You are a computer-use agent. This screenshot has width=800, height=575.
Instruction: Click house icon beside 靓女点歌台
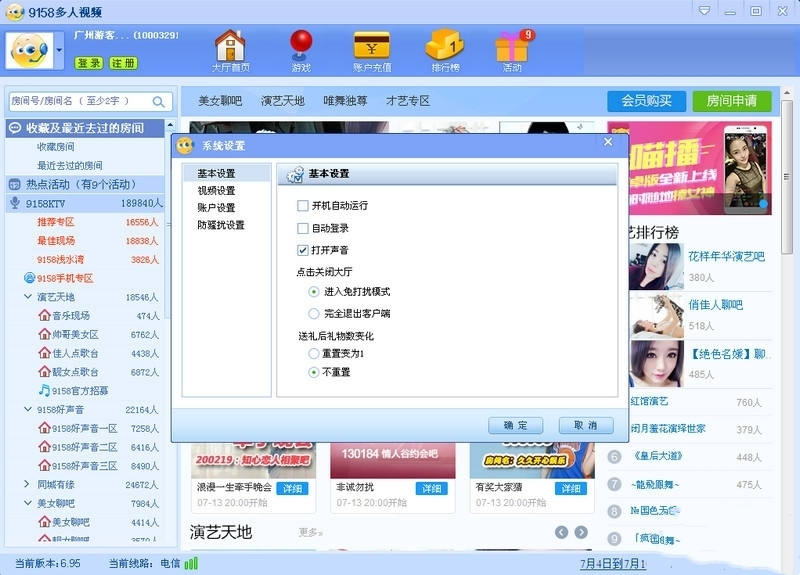click(x=44, y=371)
